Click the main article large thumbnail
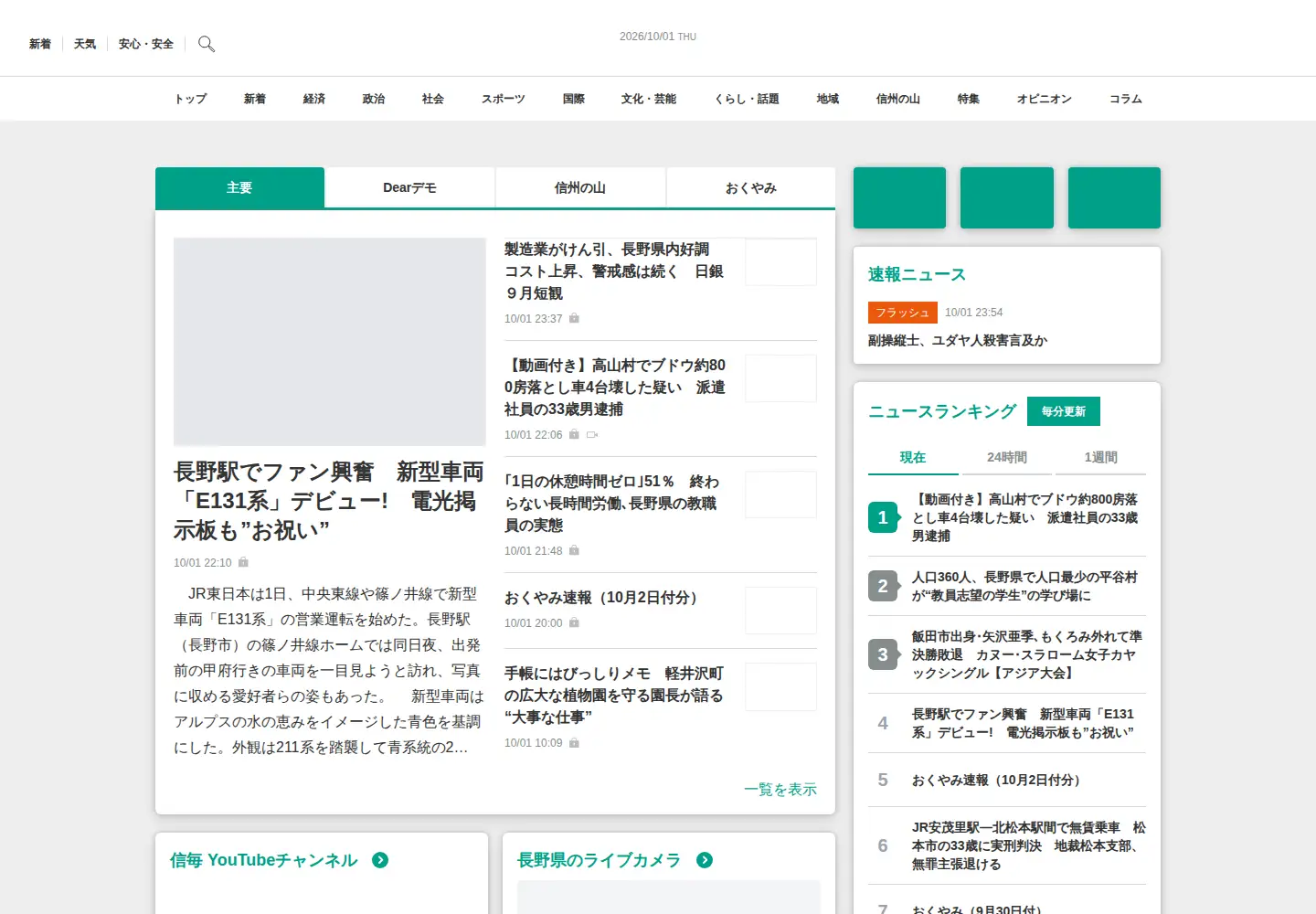Screen dimensions: 1316x914 (330, 342)
